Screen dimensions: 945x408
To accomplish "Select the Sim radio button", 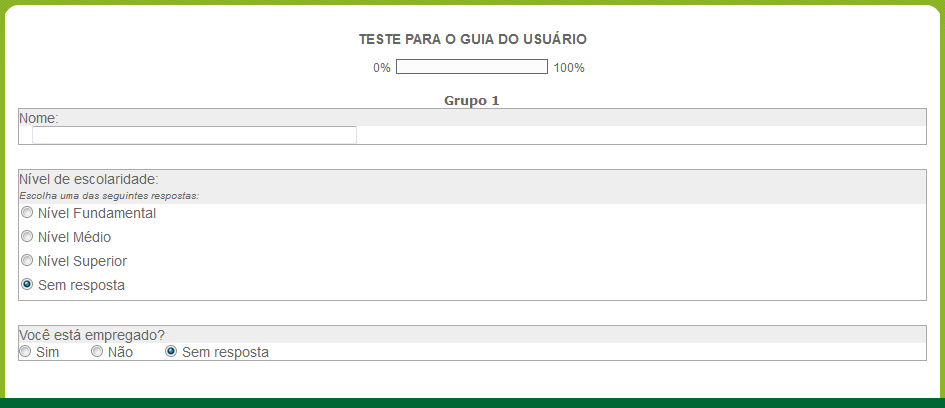I will pos(25,352).
